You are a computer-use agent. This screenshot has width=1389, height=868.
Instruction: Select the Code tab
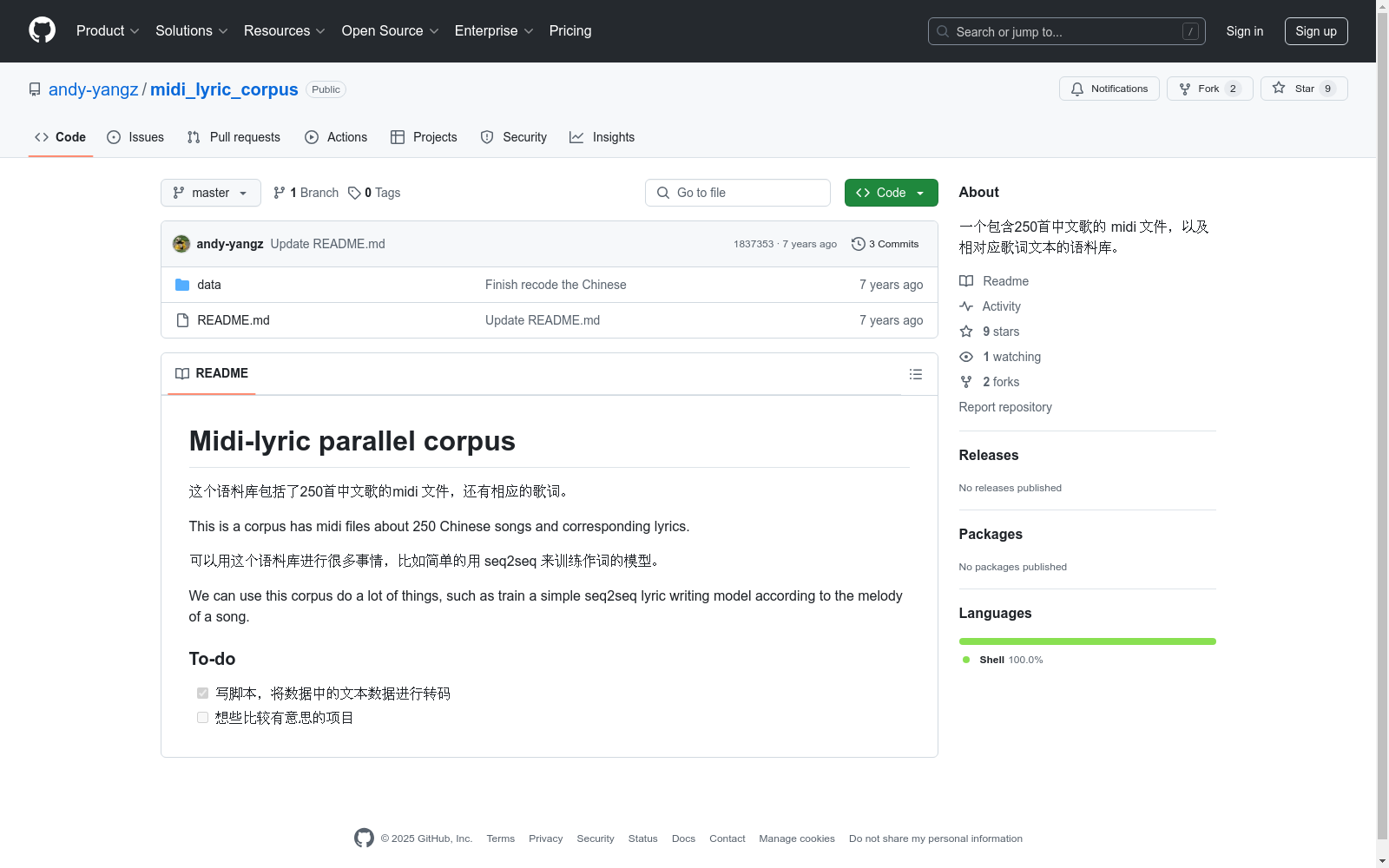point(61,137)
